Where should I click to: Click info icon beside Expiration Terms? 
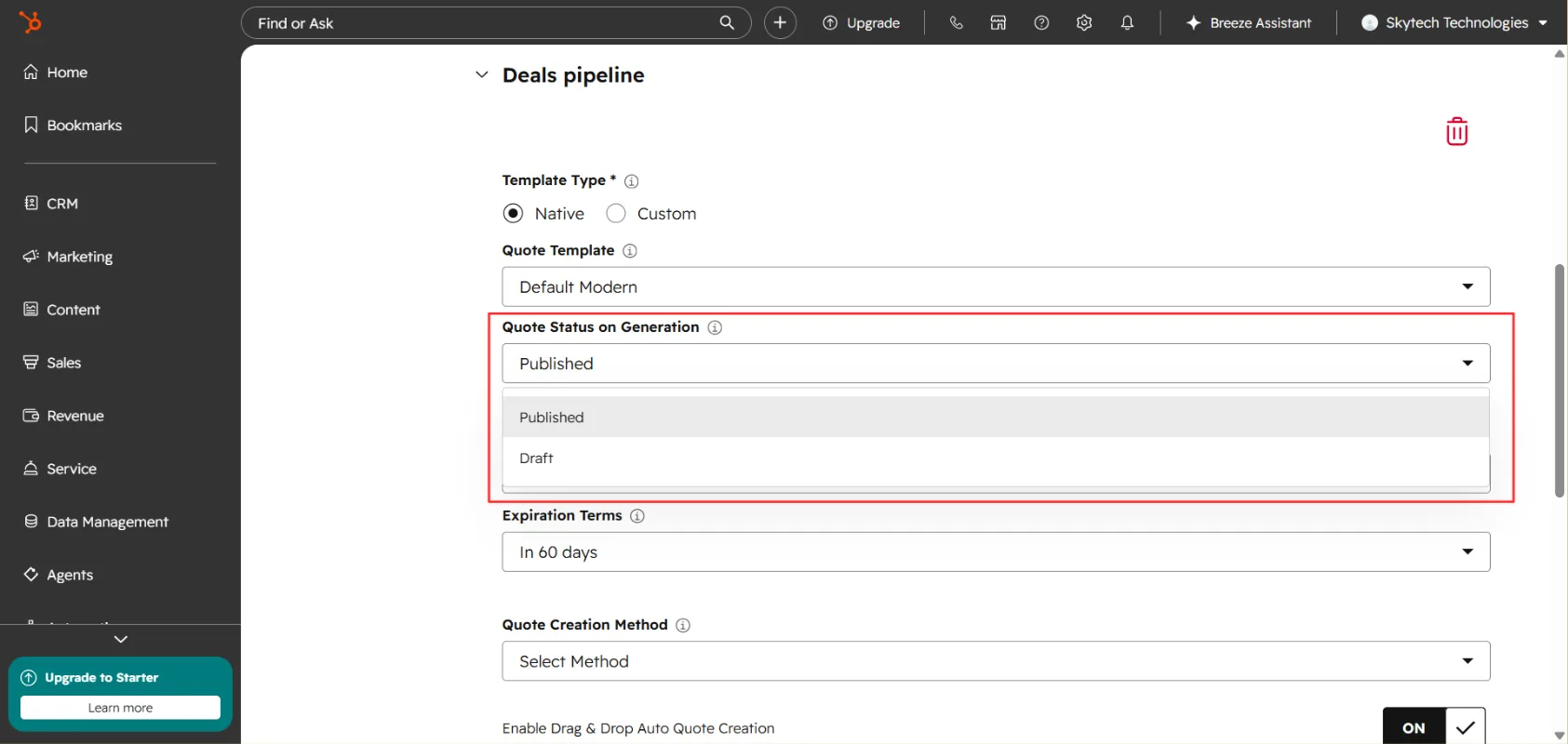click(637, 516)
